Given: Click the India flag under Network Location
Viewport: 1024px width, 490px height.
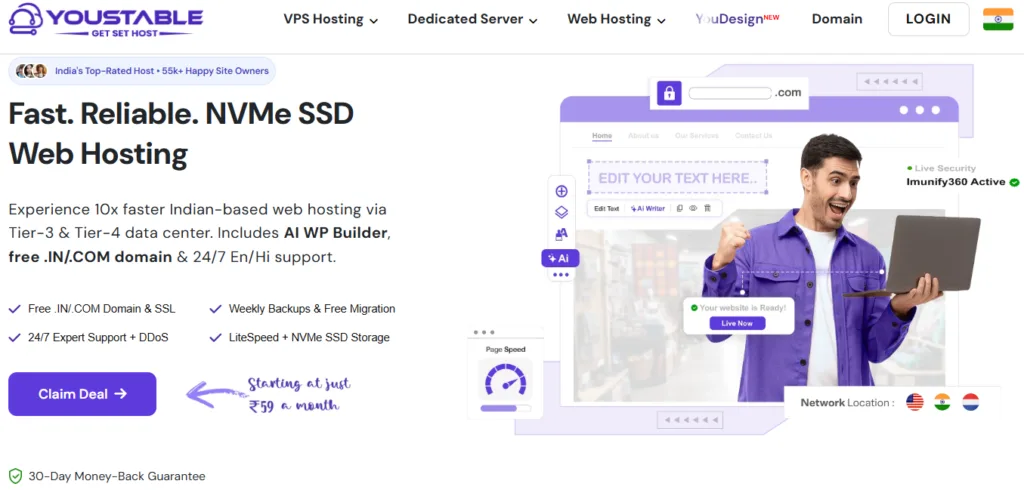Looking at the screenshot, I should pyautogui.click(x=942, y=402).
